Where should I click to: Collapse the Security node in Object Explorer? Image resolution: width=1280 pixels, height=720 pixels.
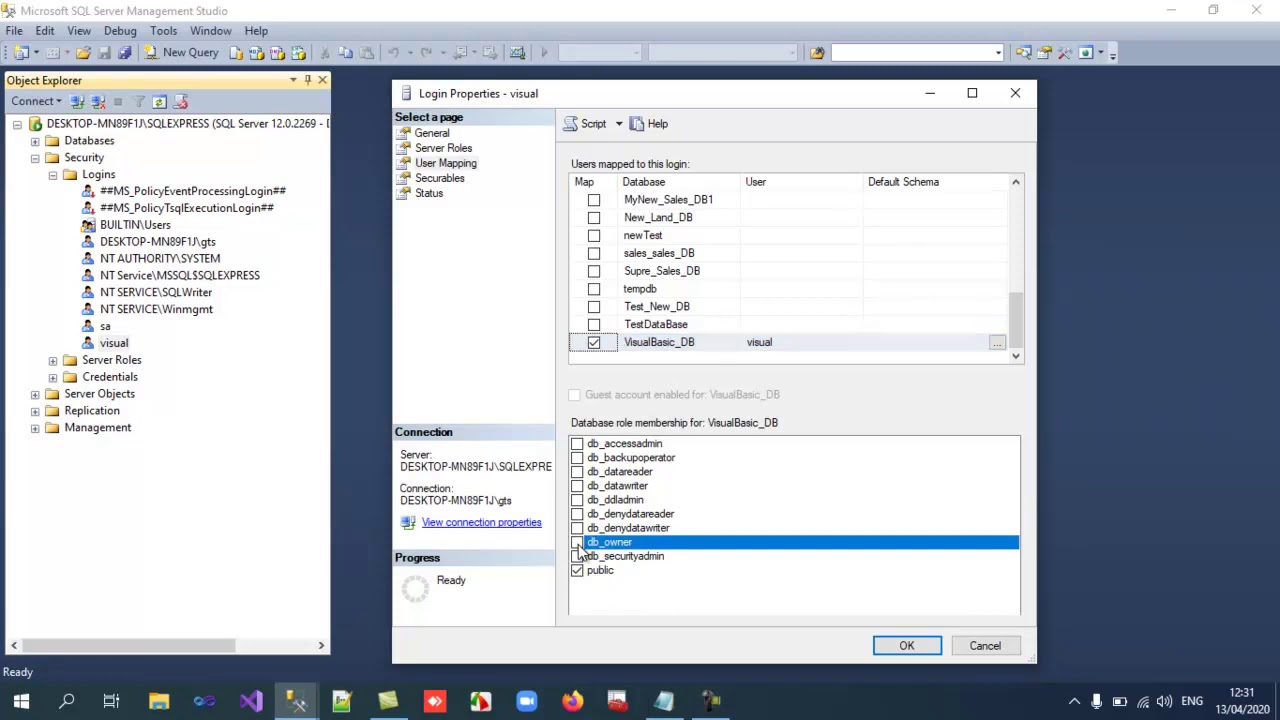click(35, 158)
